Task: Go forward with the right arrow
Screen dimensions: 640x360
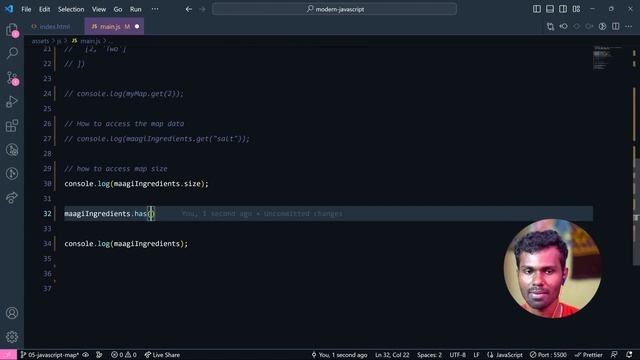Action: pos(202,9)
